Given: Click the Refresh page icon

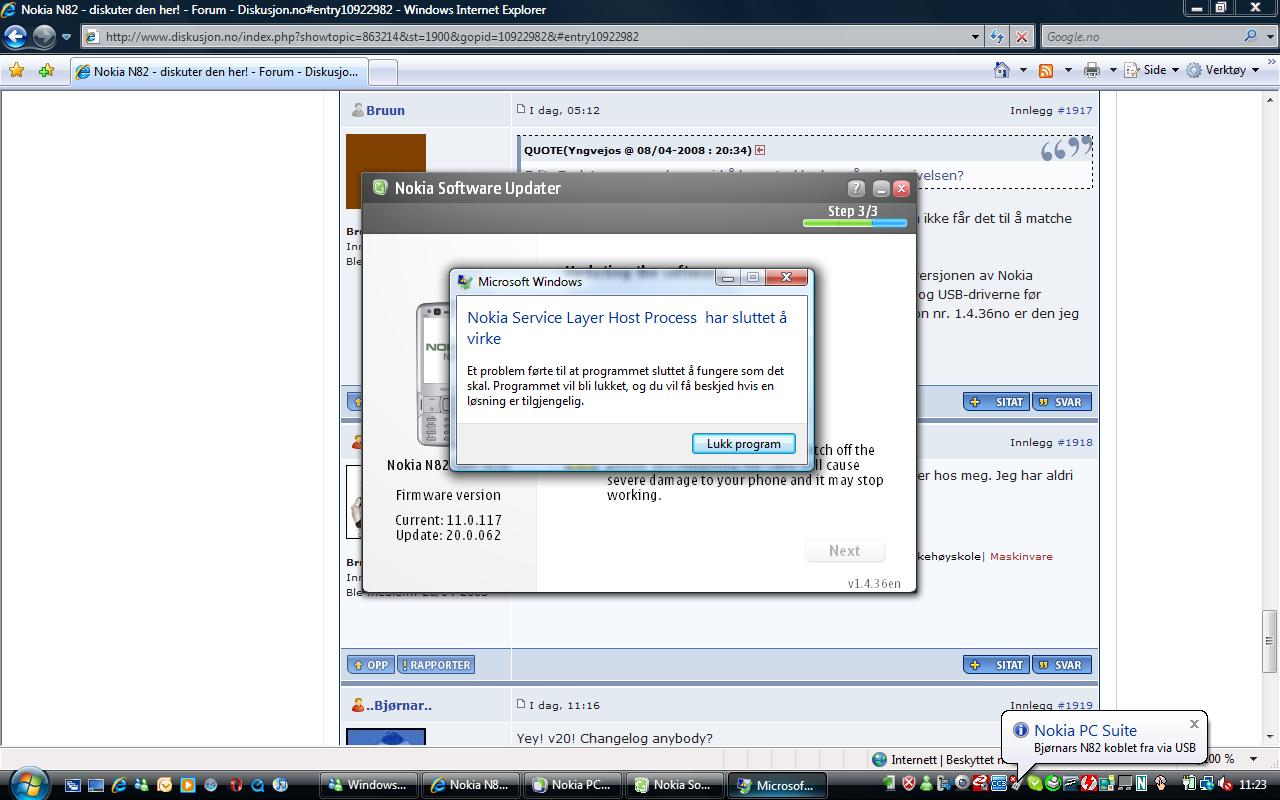Looking at the screenshot, I should (997, 37).
